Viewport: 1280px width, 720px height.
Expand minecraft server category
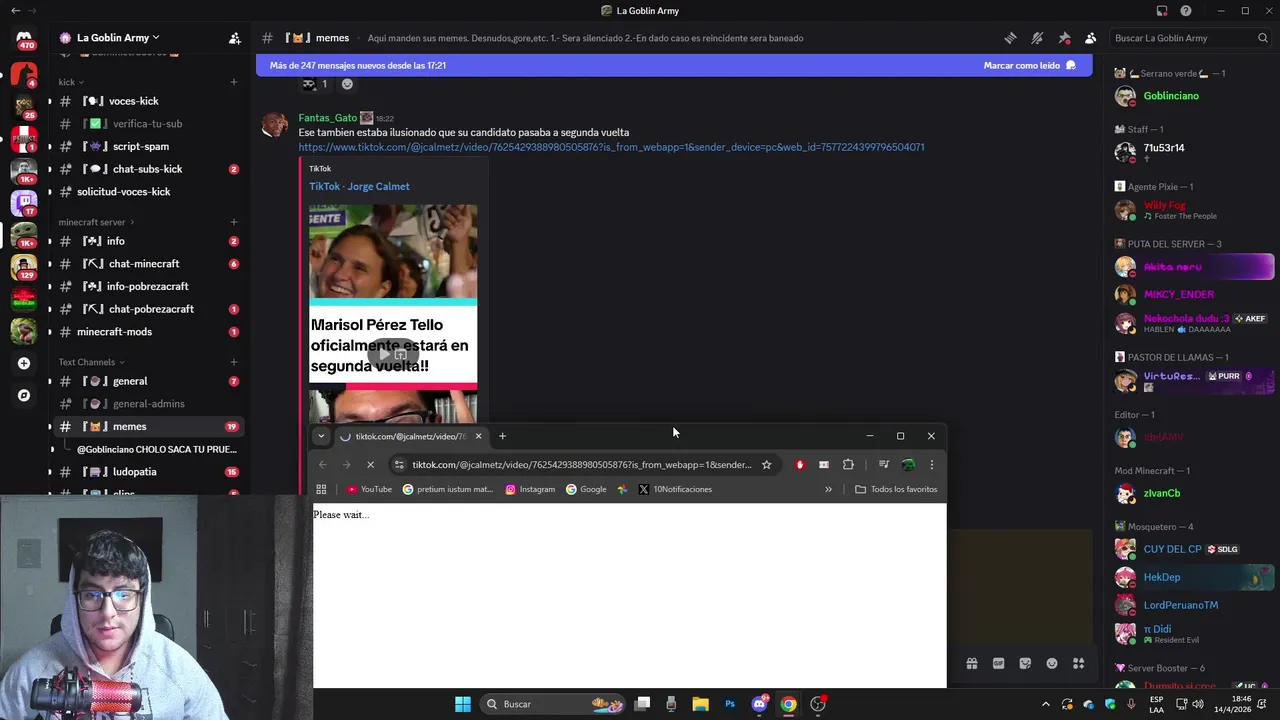(x=96, y=222)
